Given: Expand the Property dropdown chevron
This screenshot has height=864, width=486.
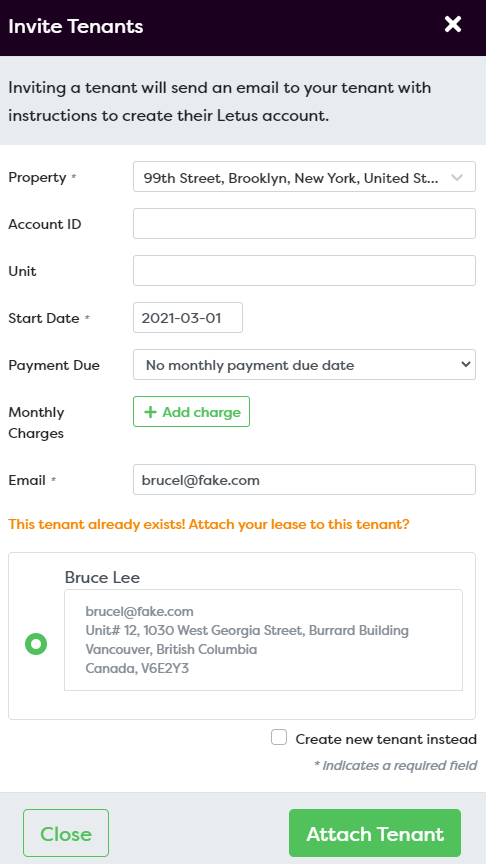Looking at the screenshot, I should [457, 177].
